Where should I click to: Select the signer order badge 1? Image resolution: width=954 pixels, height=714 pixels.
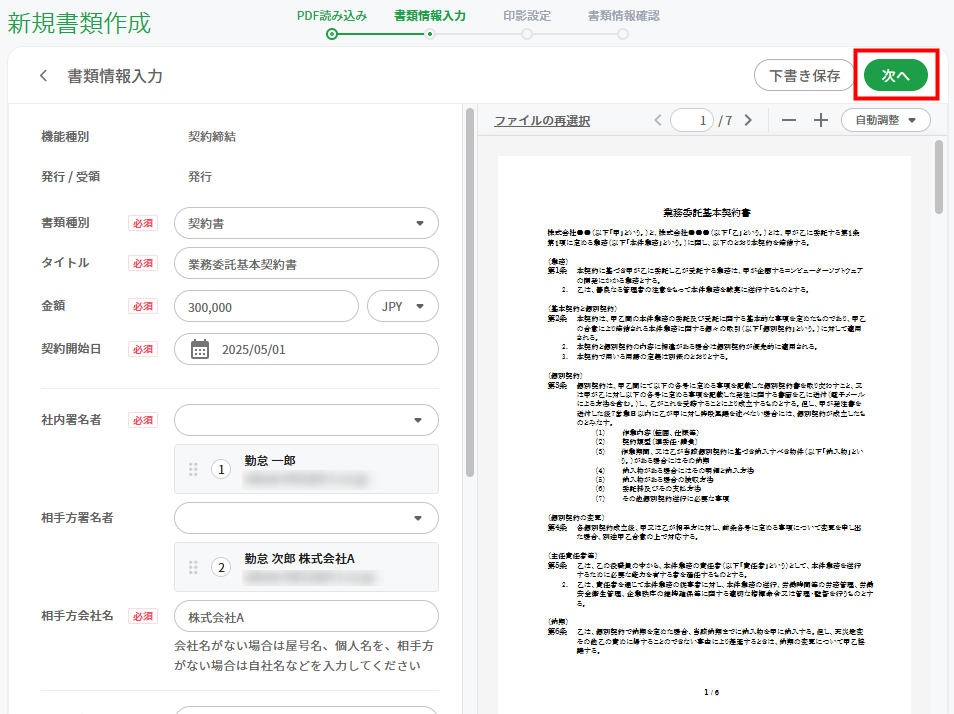click(x=221, y=470)
